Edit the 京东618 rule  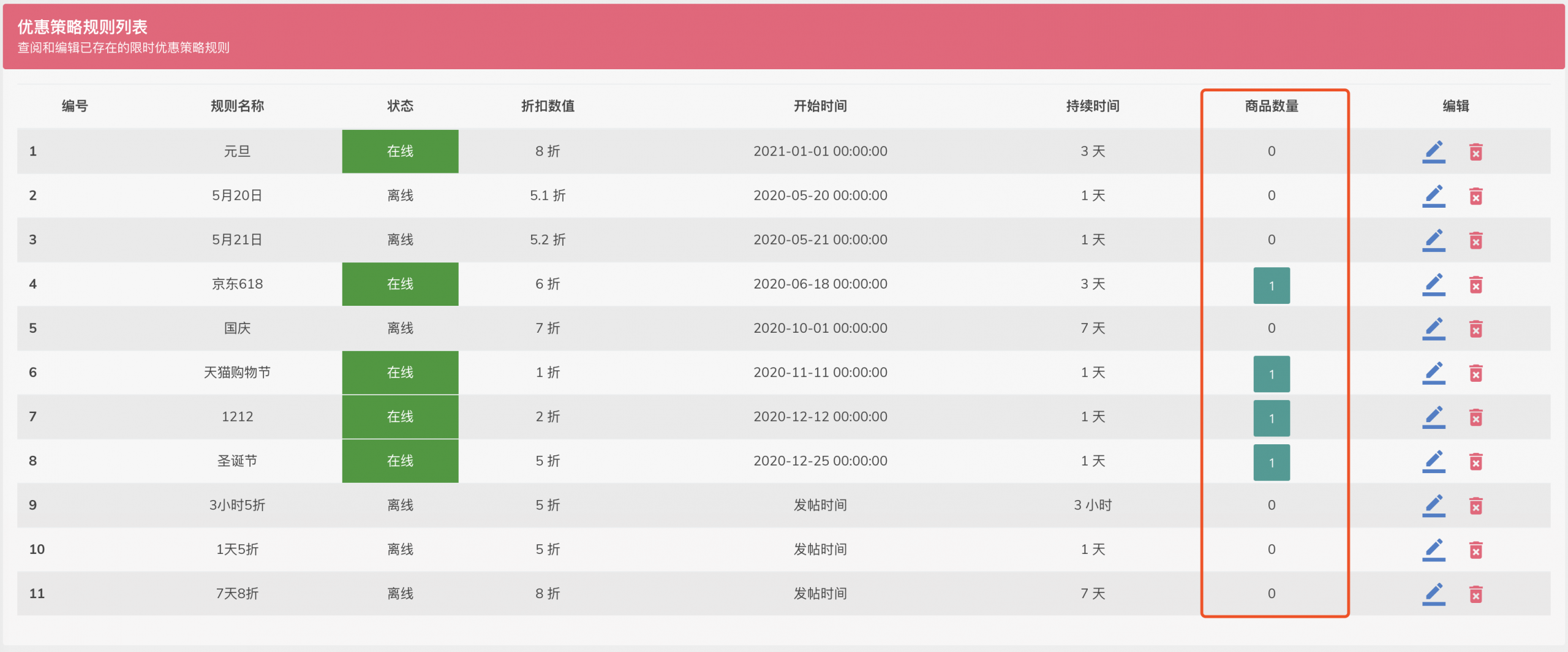click(x=1433, y=284)
